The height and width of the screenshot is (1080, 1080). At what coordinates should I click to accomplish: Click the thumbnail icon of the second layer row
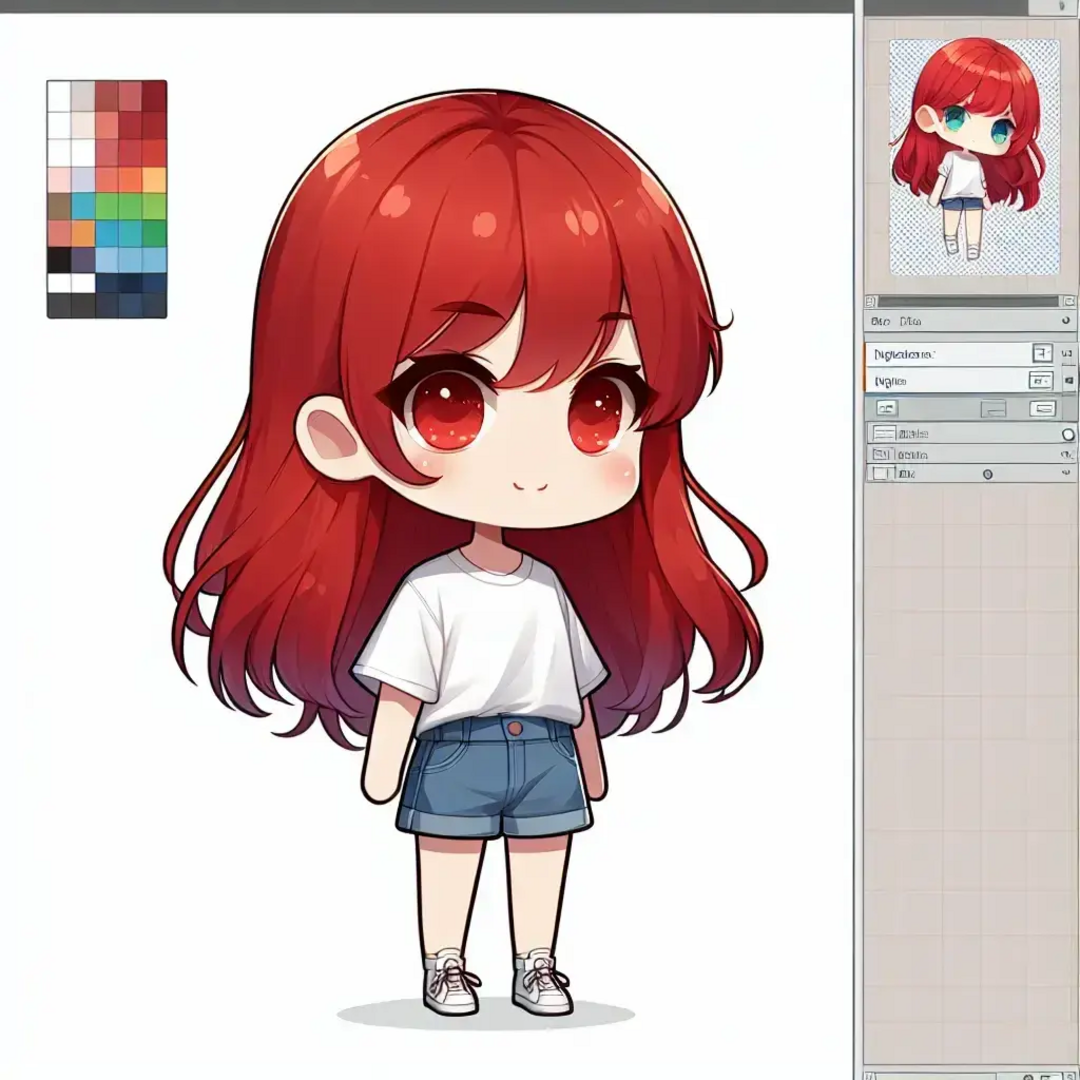point(883,454)
